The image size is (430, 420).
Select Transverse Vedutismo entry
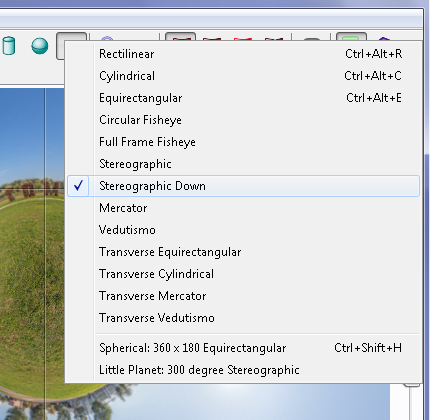[243, 318]
